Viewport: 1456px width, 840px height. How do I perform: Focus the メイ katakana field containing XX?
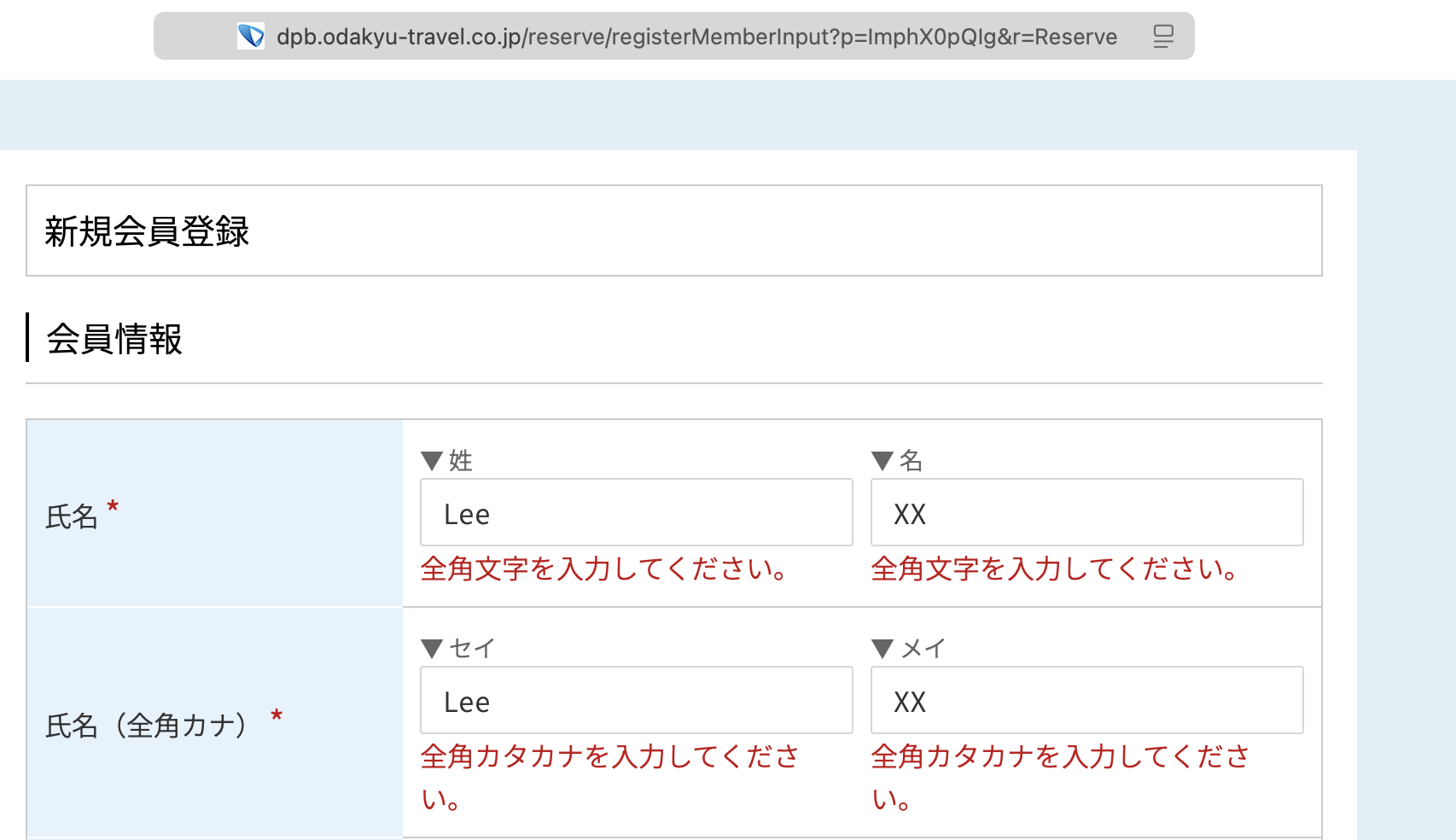(x=1086, y=701)
